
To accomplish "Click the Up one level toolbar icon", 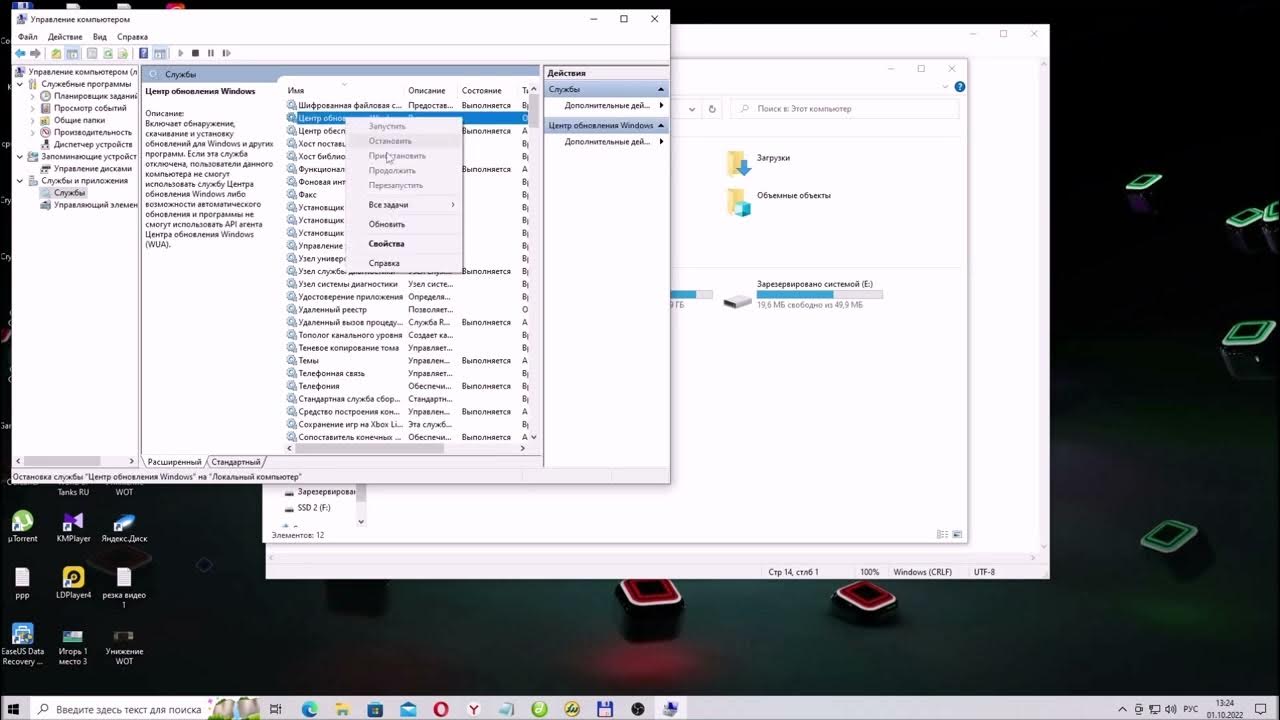I will [56, 53].
